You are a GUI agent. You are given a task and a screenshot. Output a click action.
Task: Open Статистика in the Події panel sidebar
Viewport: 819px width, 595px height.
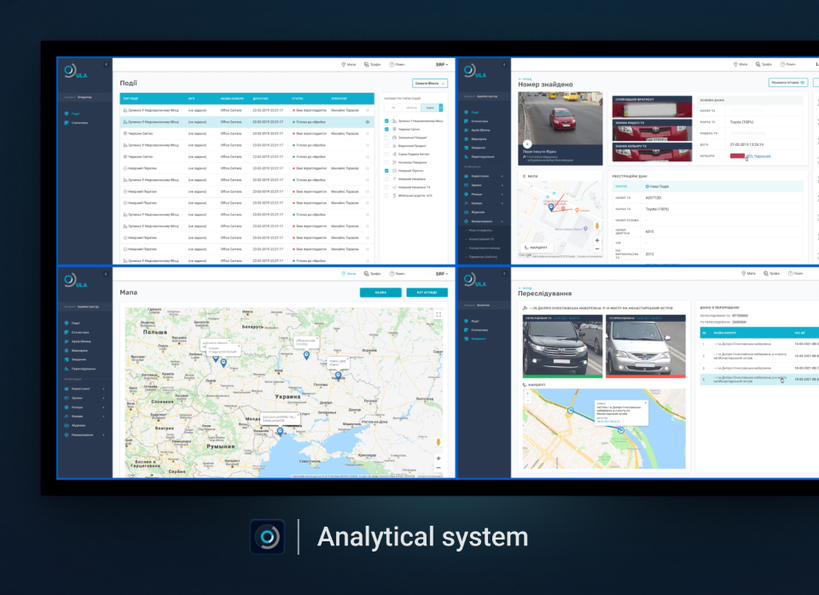[x=81, y=123]
